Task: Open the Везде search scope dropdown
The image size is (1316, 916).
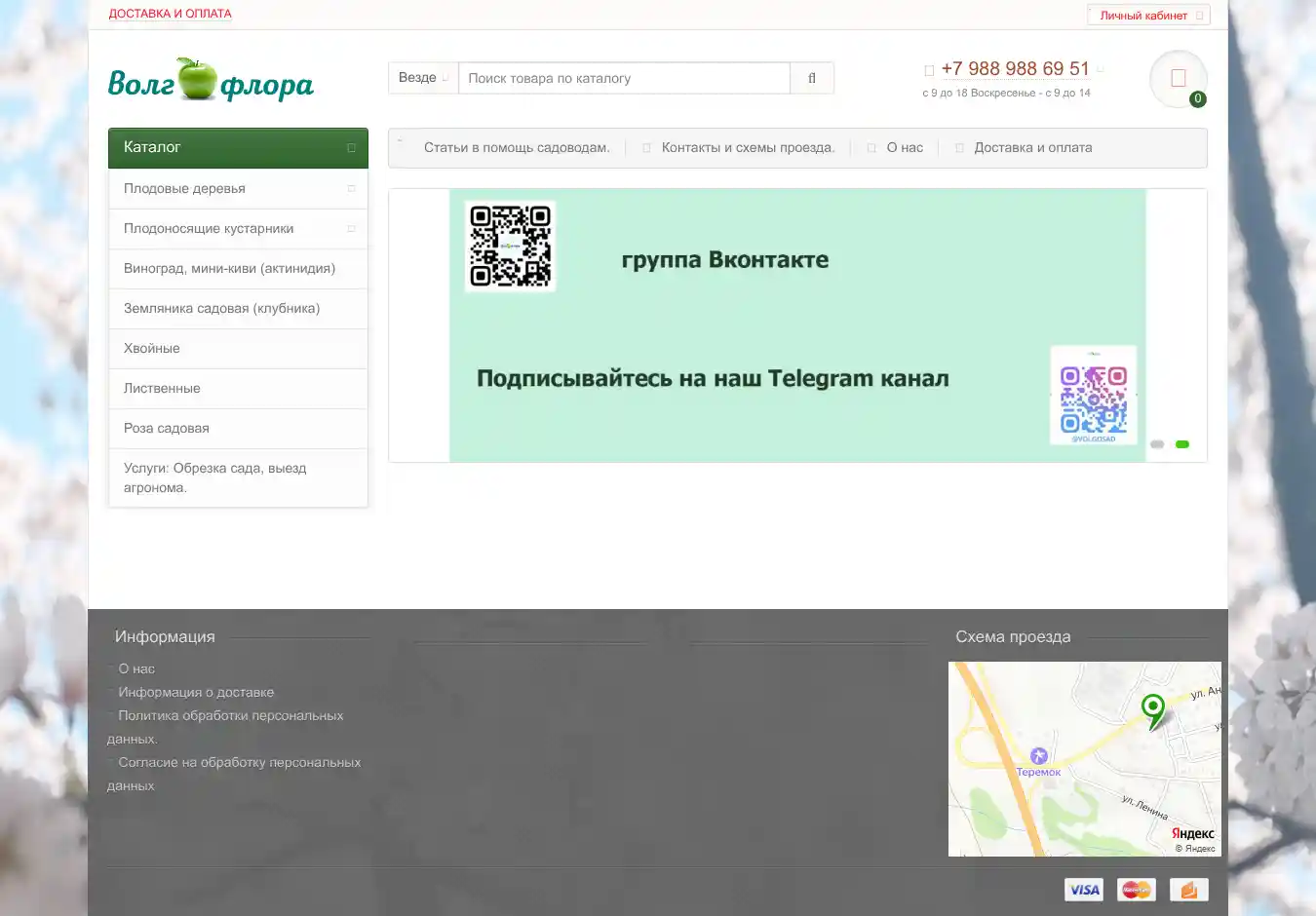Action: tap(423, 78)
